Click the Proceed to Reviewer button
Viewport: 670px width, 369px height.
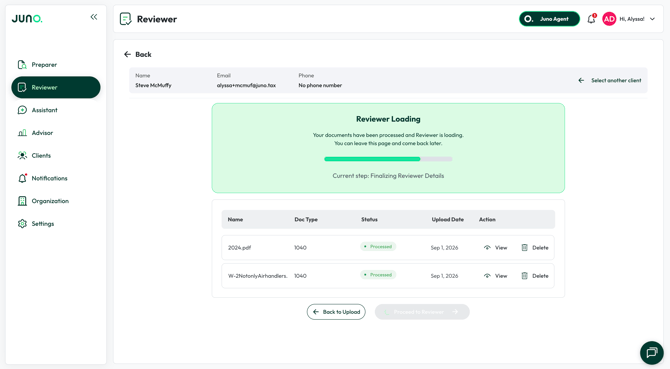[x=422, y=312]
